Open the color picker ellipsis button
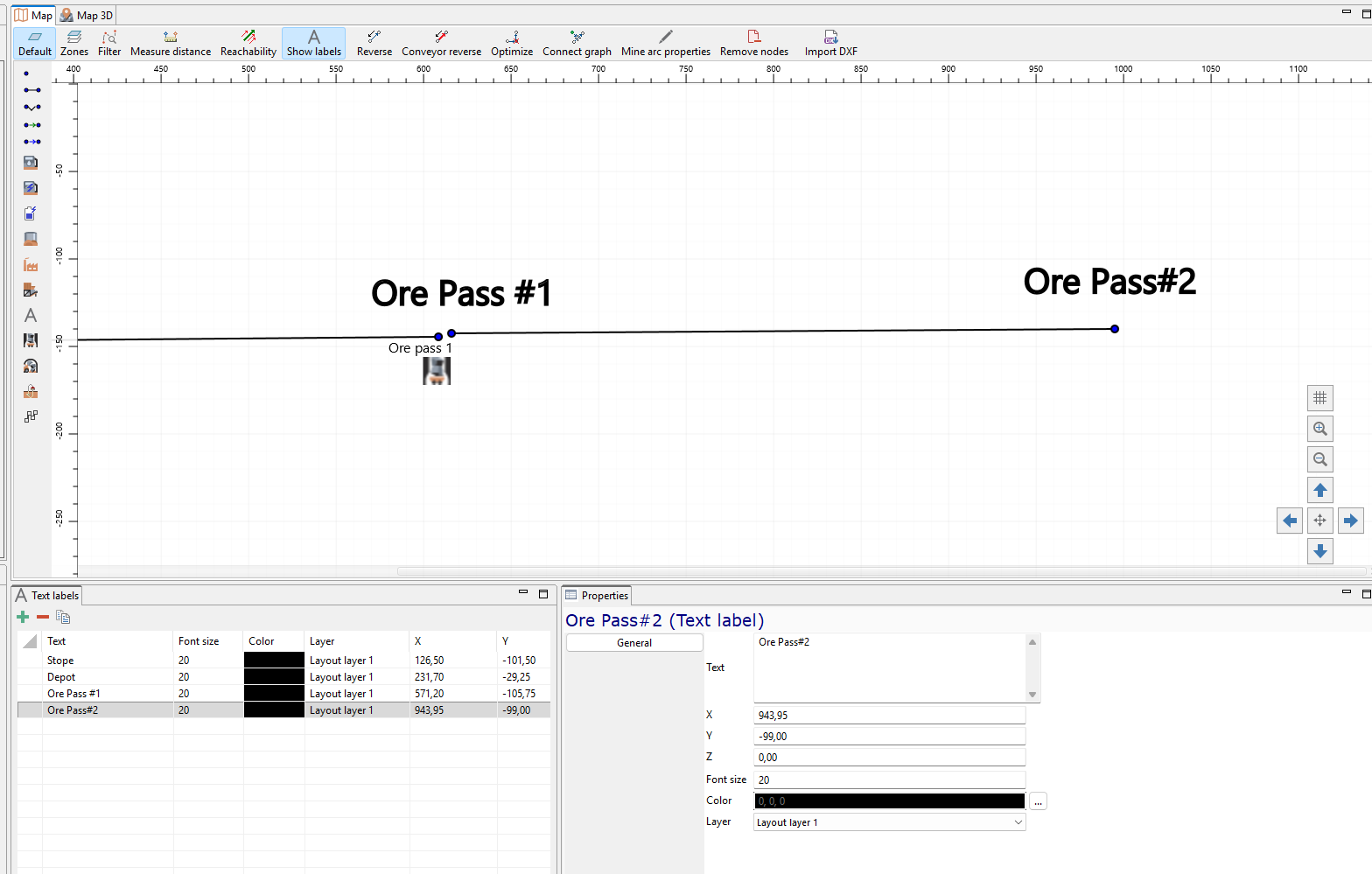Screen dimensions: 1372x874 tap(1038, 801)
